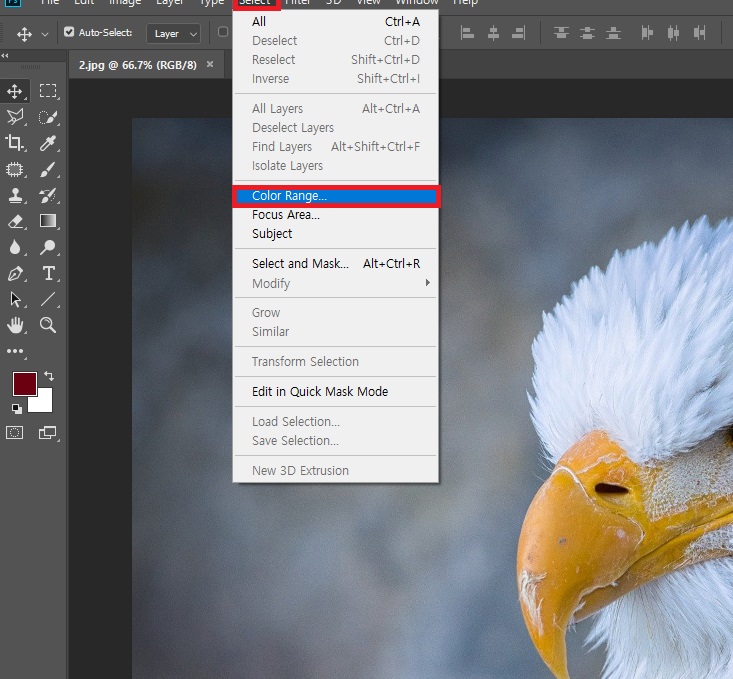Click distribute top edges icon
This screenshot has width=733, height=679.
(561, 33)
